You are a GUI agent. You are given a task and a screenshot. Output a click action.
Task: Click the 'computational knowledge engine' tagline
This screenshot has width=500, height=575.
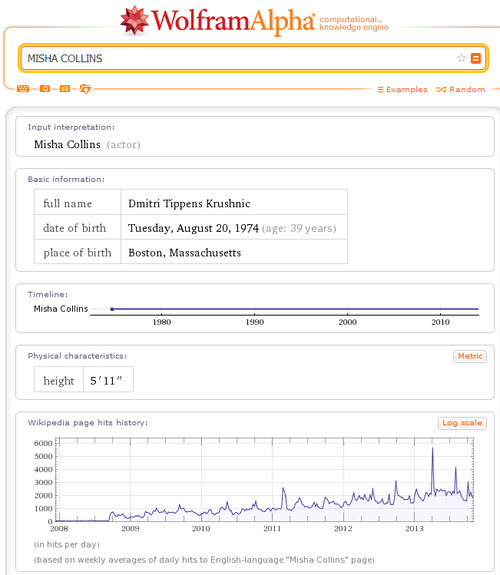pos(354,23)
